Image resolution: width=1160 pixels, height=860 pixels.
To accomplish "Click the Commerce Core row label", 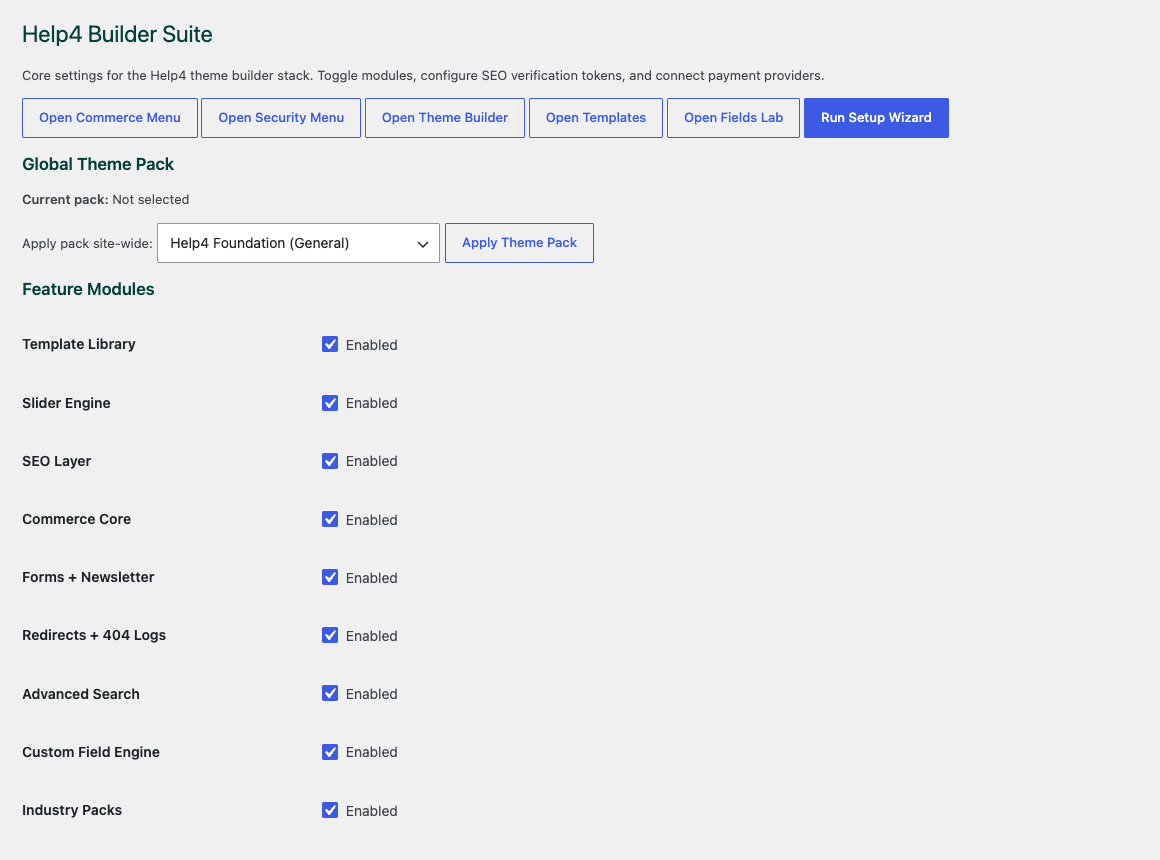I will pos(76,520).
